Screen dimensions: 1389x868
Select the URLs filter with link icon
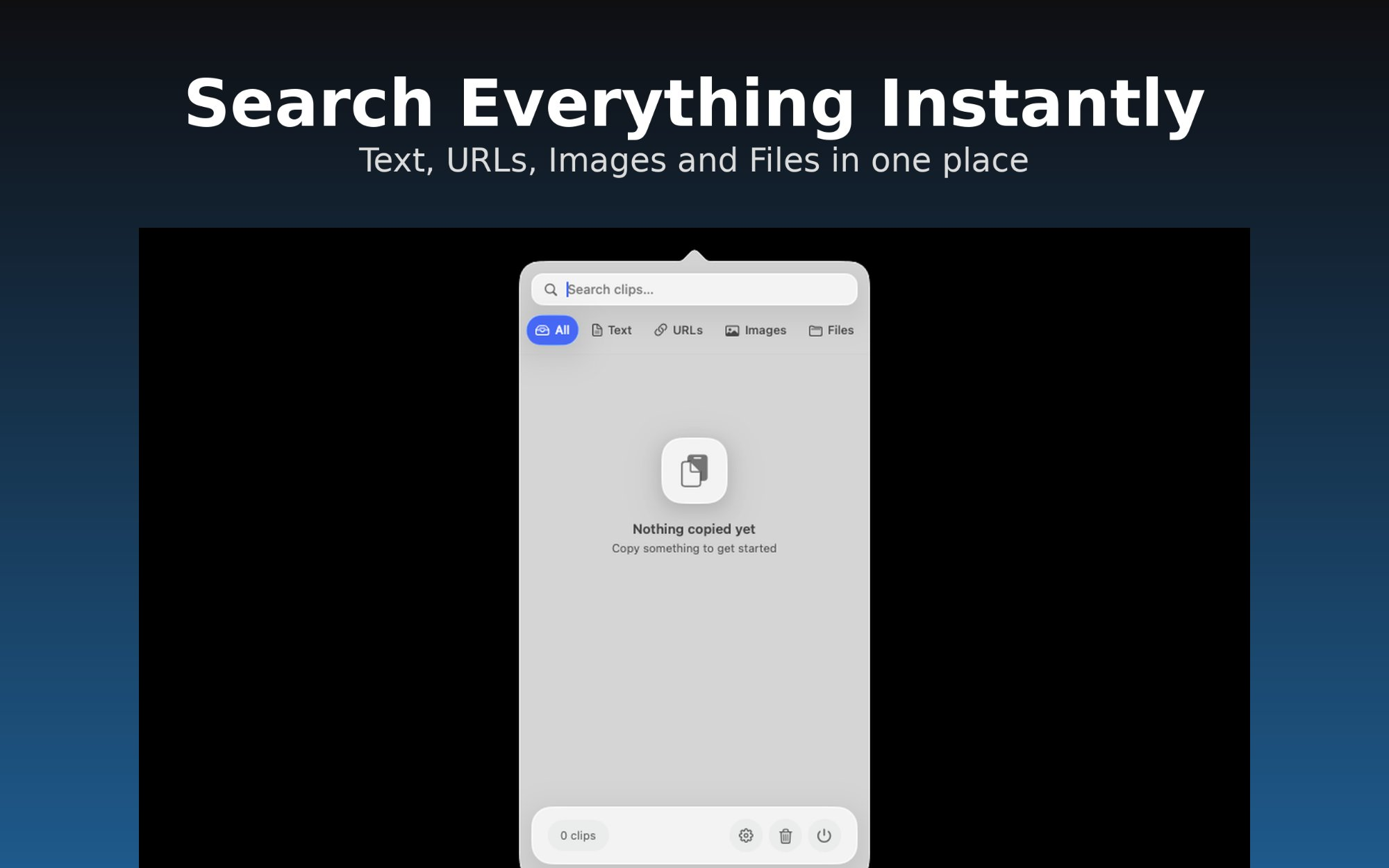679,330
